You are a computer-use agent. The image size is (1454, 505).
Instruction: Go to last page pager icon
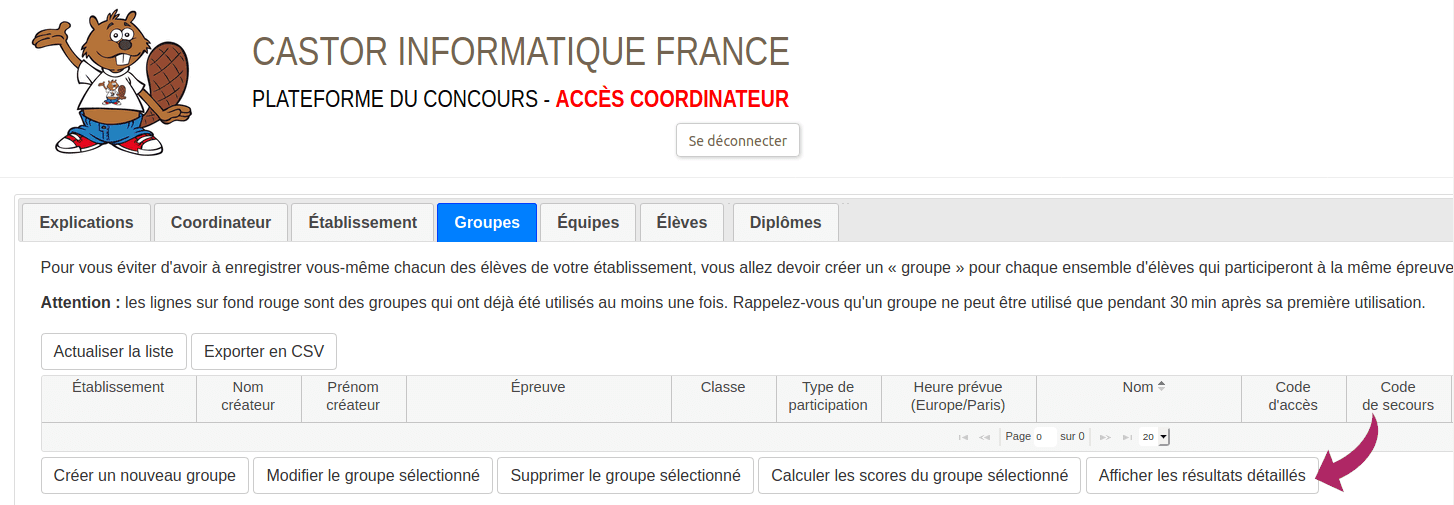click(1127, 437)
